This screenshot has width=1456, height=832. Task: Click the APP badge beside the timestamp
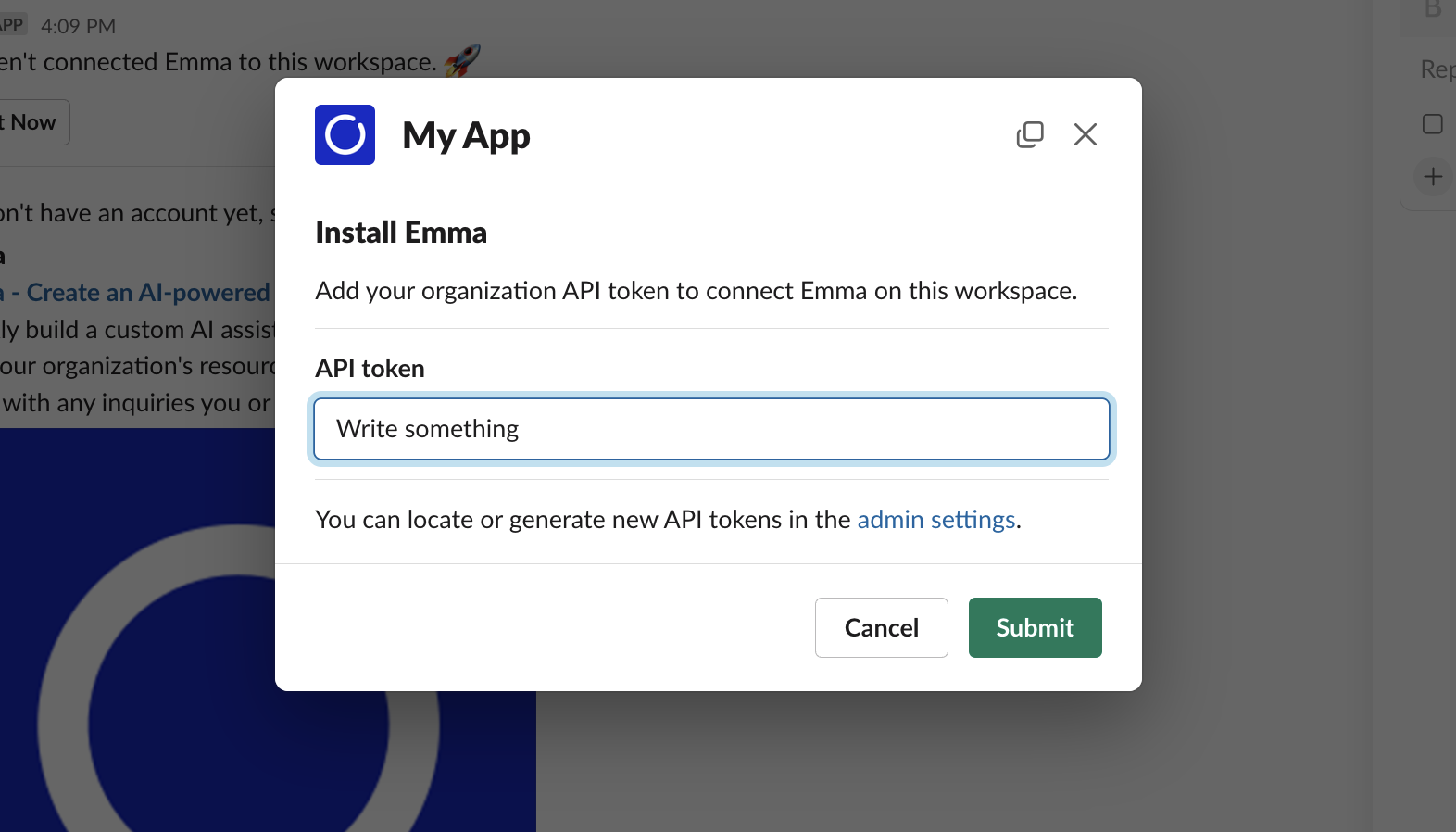(12, 25)
